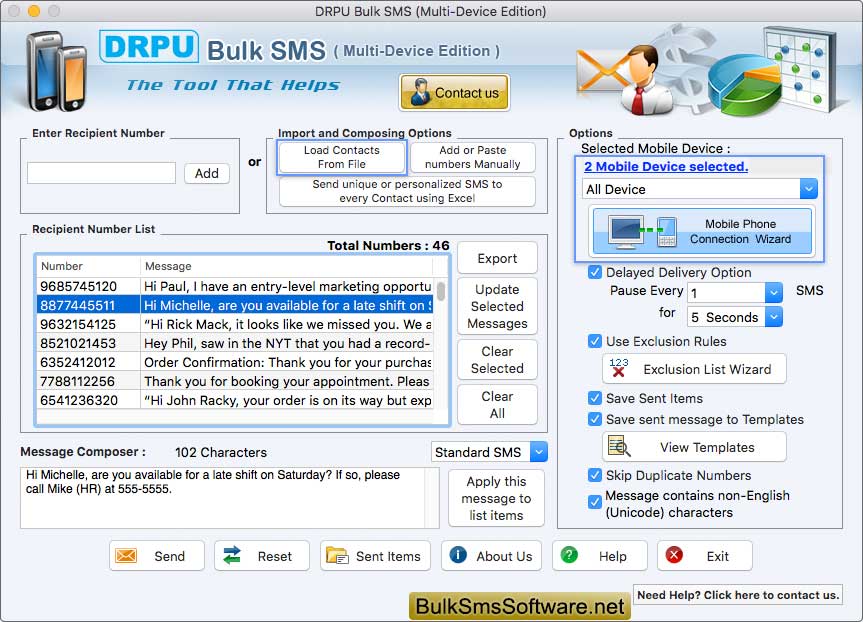Click the blue info icon for About Us

click(458, 555)
